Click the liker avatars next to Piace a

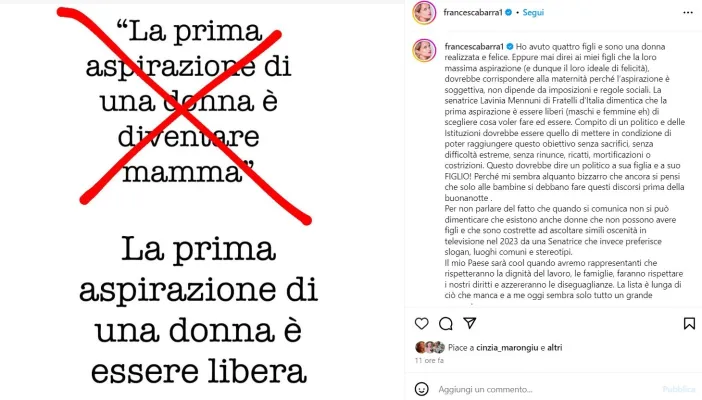[430, 347]
